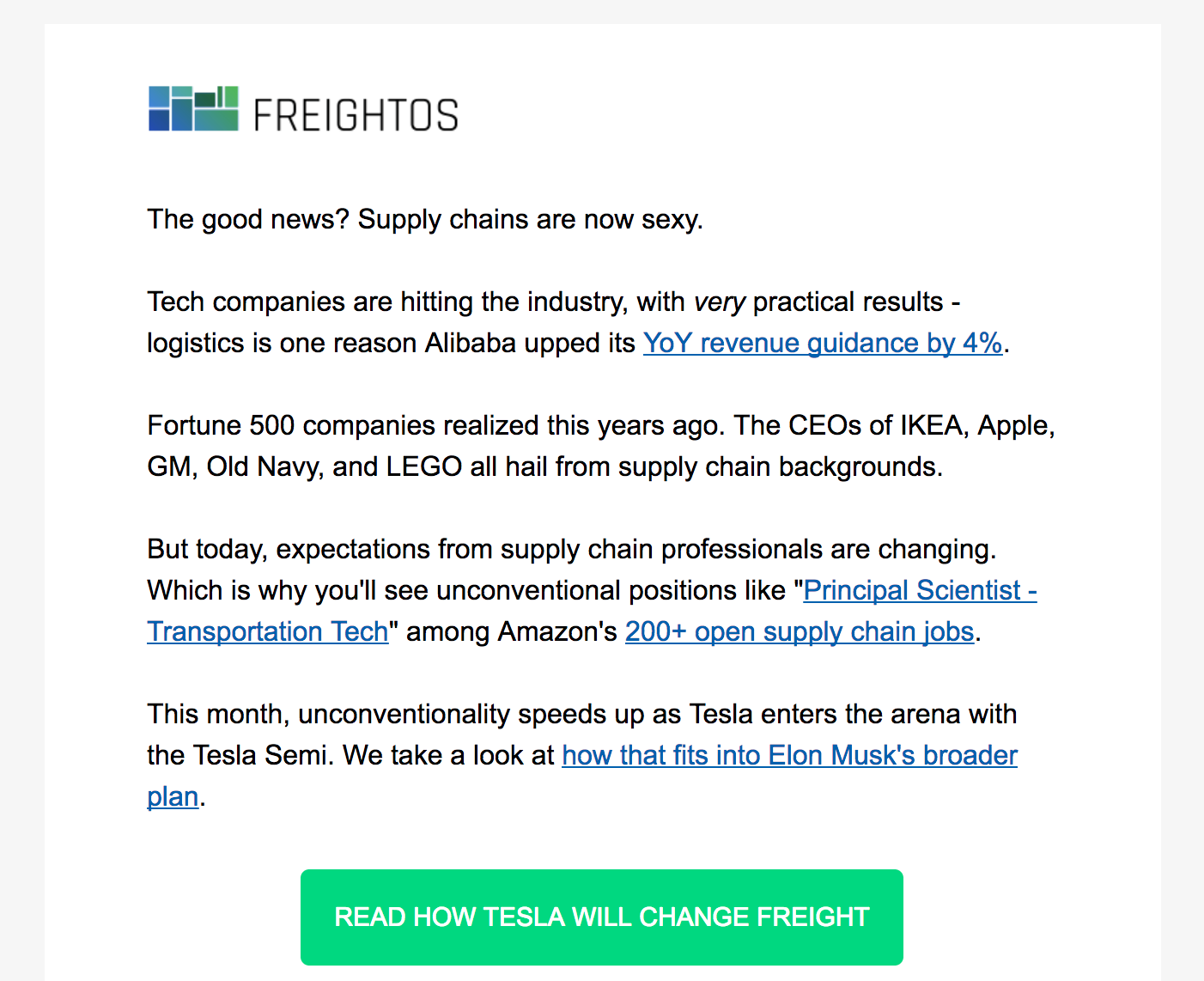
Task: Click the word LEGO in the paragraph
Action: point(424,466)
